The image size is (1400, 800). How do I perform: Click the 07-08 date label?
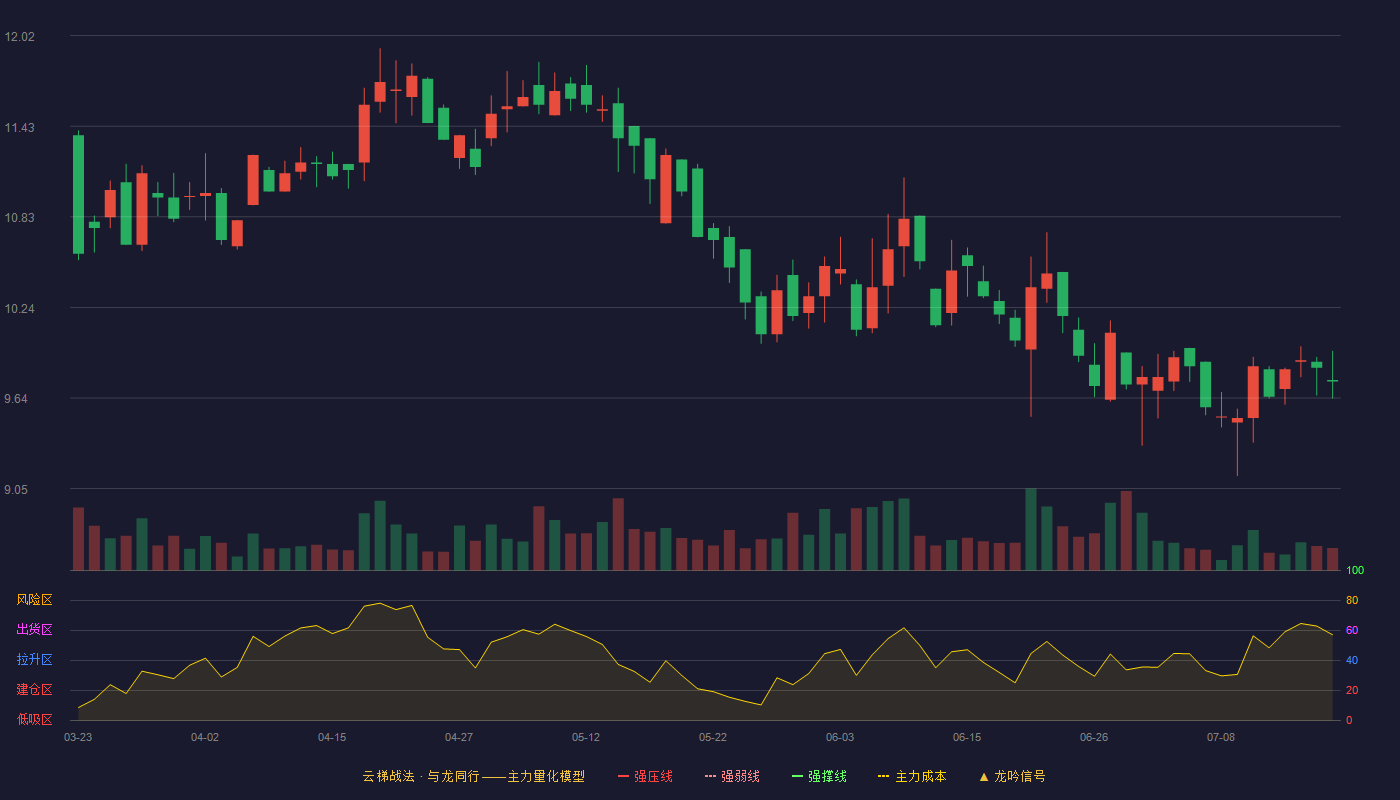point(1221,737)
